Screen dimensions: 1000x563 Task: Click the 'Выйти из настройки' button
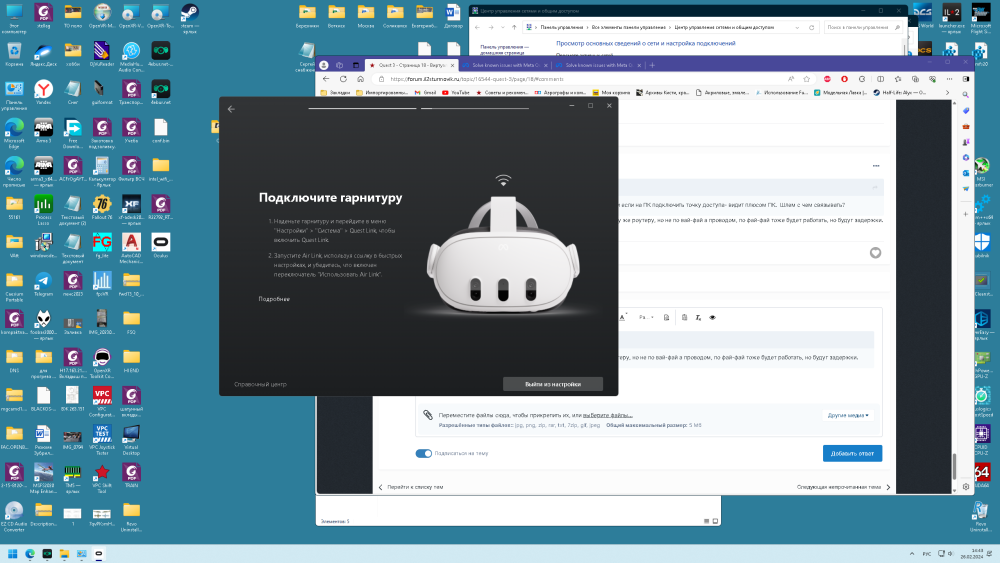click(x=553, y=384)
